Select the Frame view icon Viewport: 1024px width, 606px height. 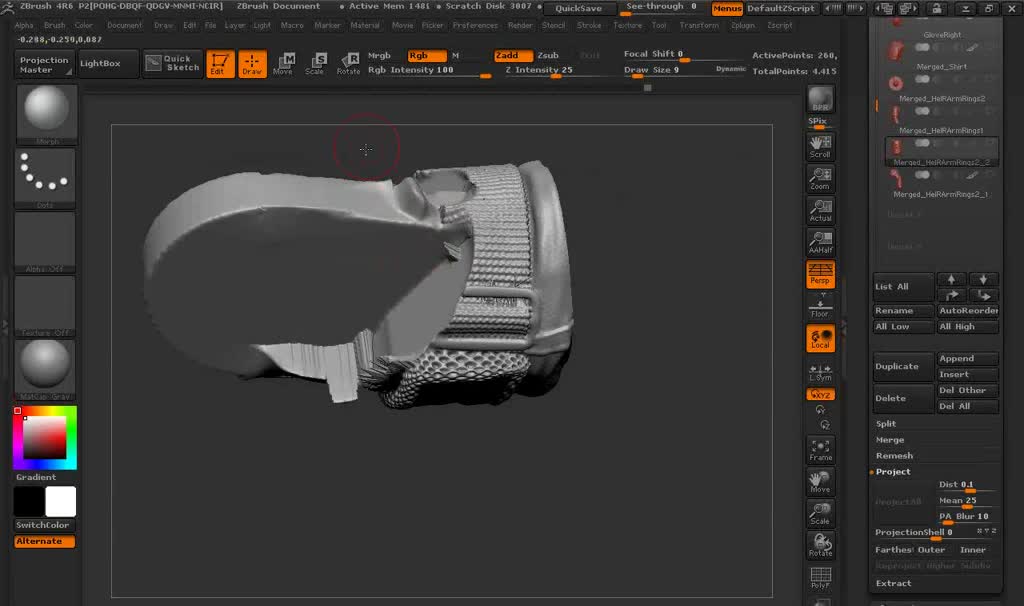click(820, 449)
